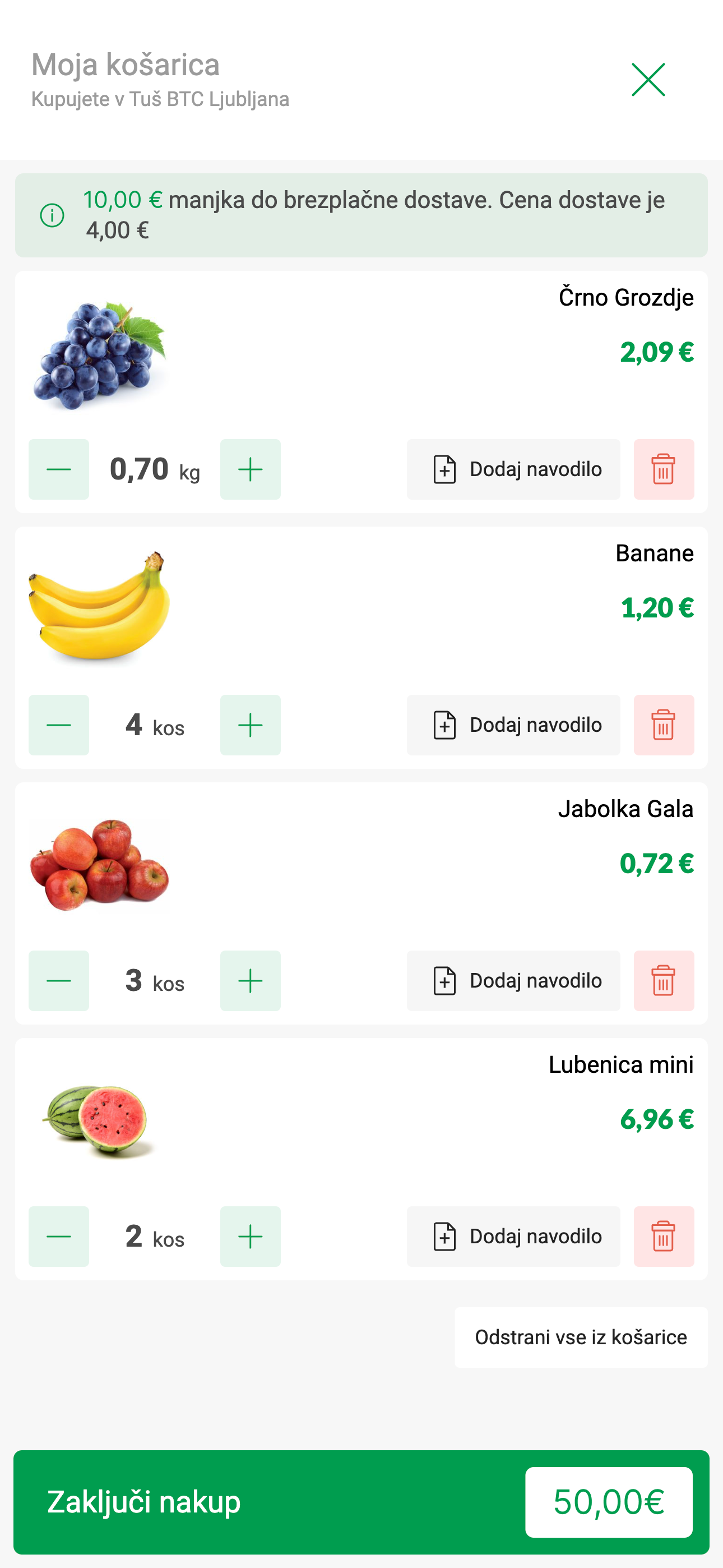Add instruction note for Črno Grozdje
The width and height of the screenshot is (723, 1568).
(x=513, y=469)
